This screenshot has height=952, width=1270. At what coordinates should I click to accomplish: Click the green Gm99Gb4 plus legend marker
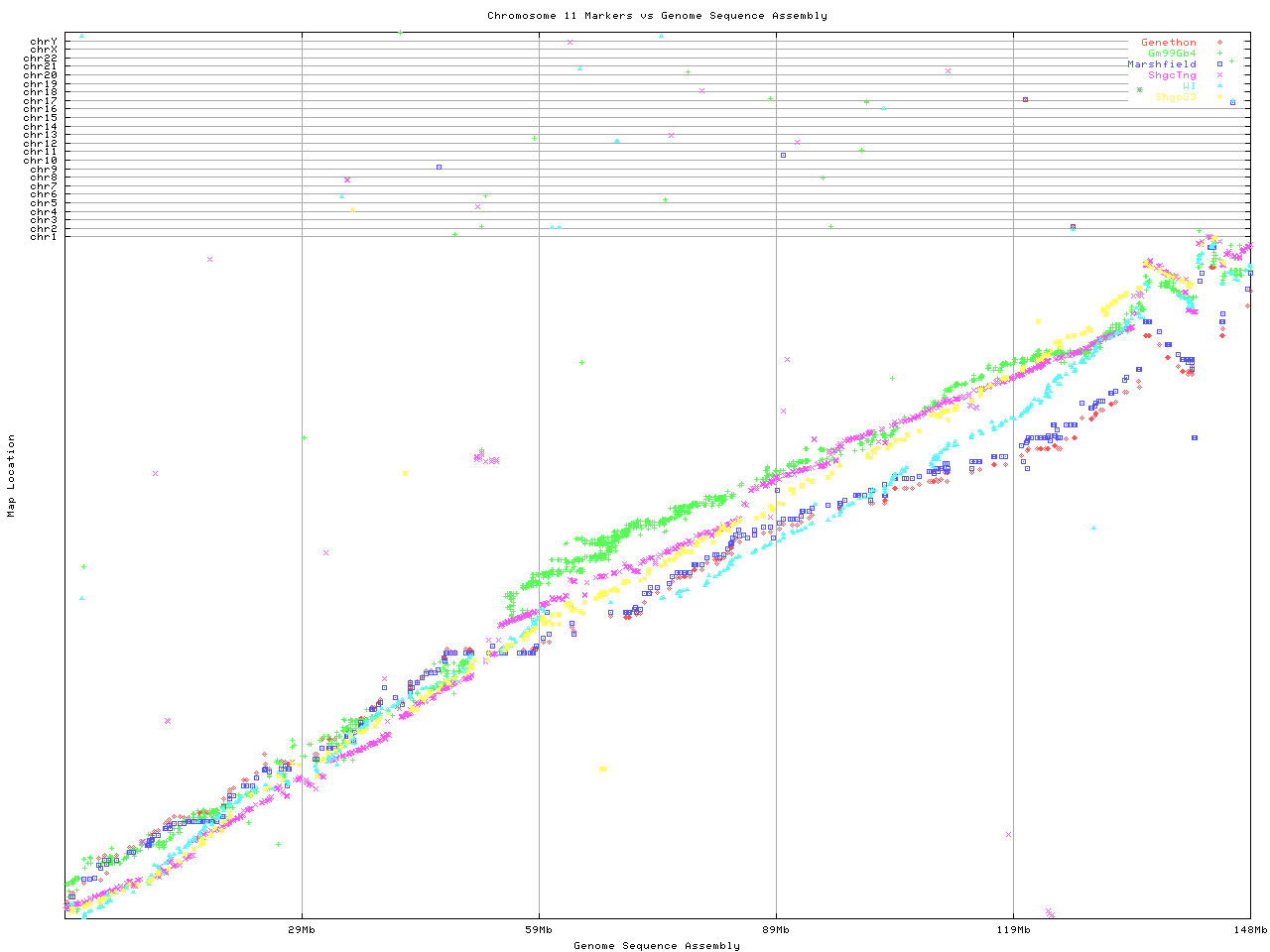click(1219, 54)
